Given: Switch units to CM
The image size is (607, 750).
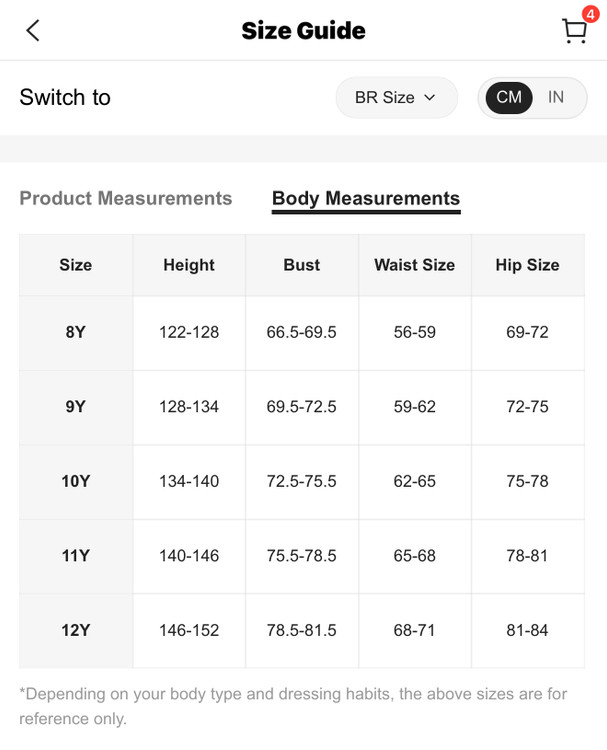Looking at the screenshot, I should (509, 97).
